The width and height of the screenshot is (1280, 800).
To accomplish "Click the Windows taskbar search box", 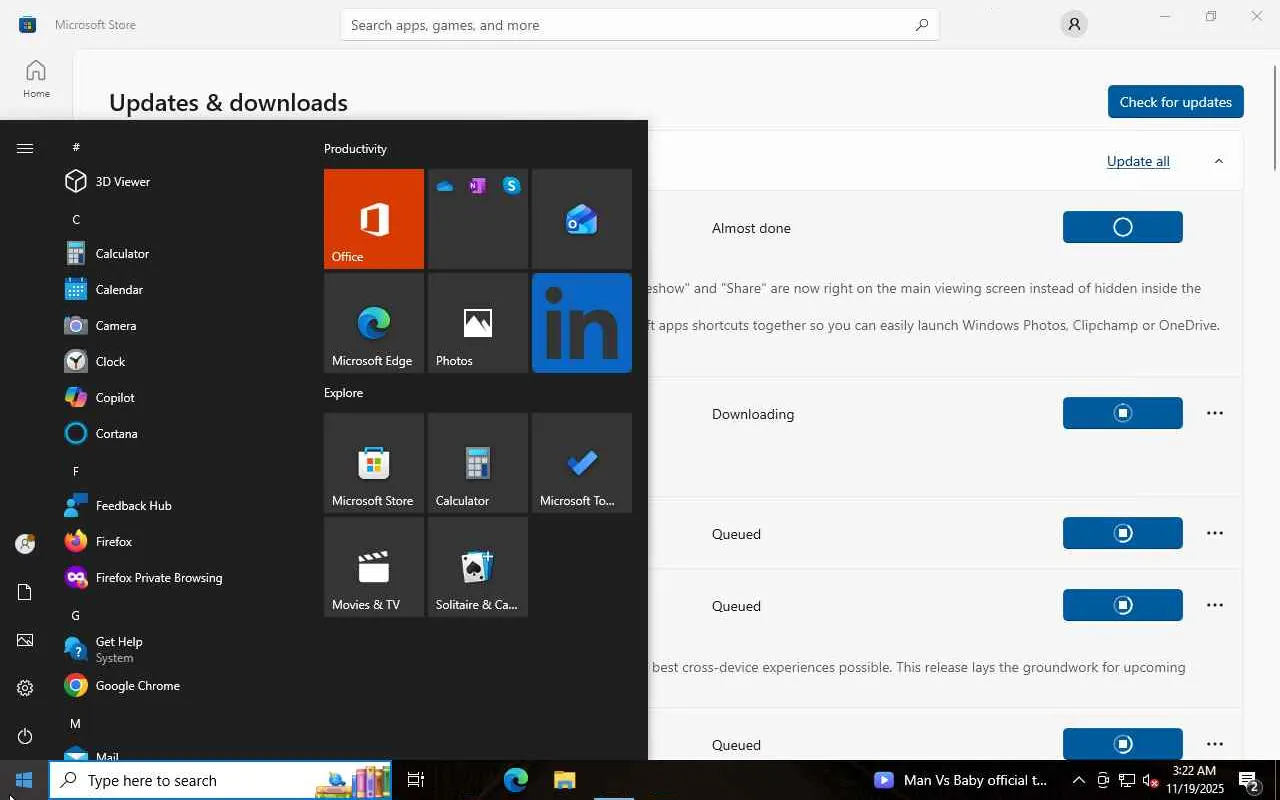I will (x=221, y=780).
